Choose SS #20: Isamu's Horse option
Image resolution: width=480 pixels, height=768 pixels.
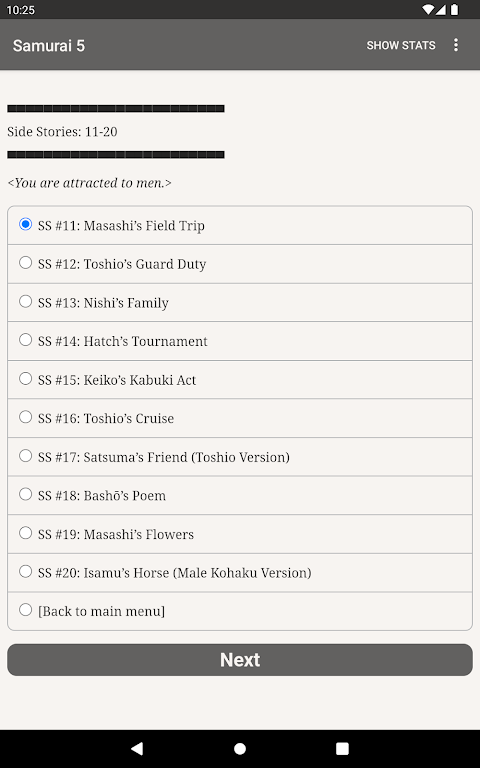coord(240,573)
